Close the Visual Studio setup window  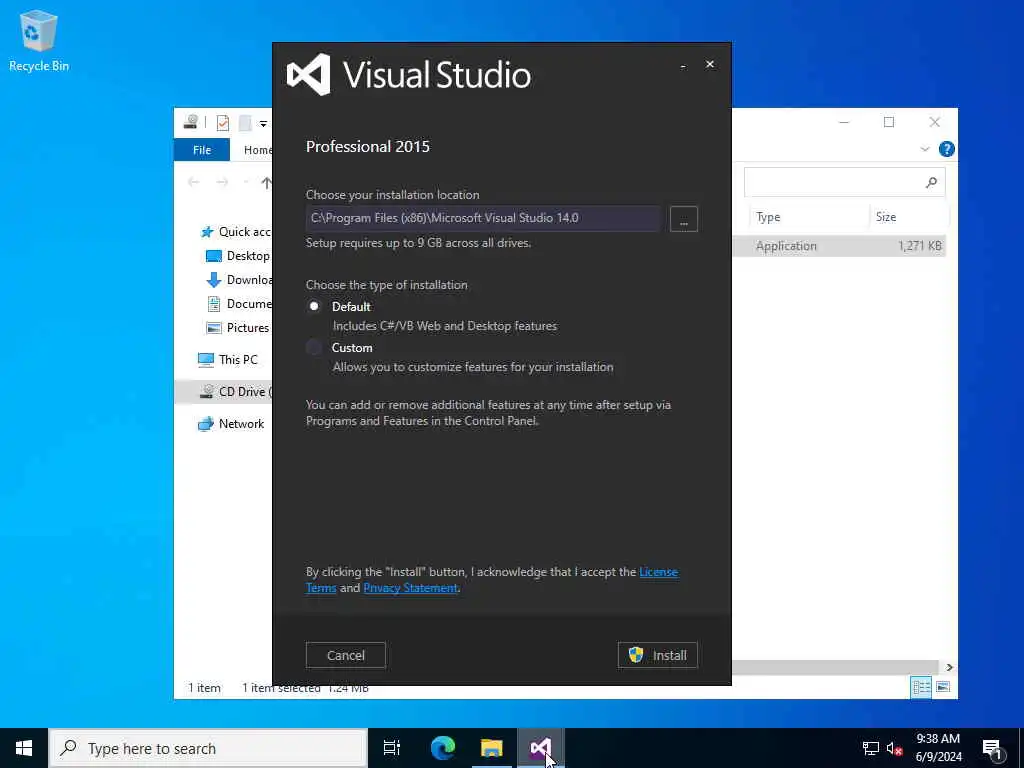click(710, 64)
